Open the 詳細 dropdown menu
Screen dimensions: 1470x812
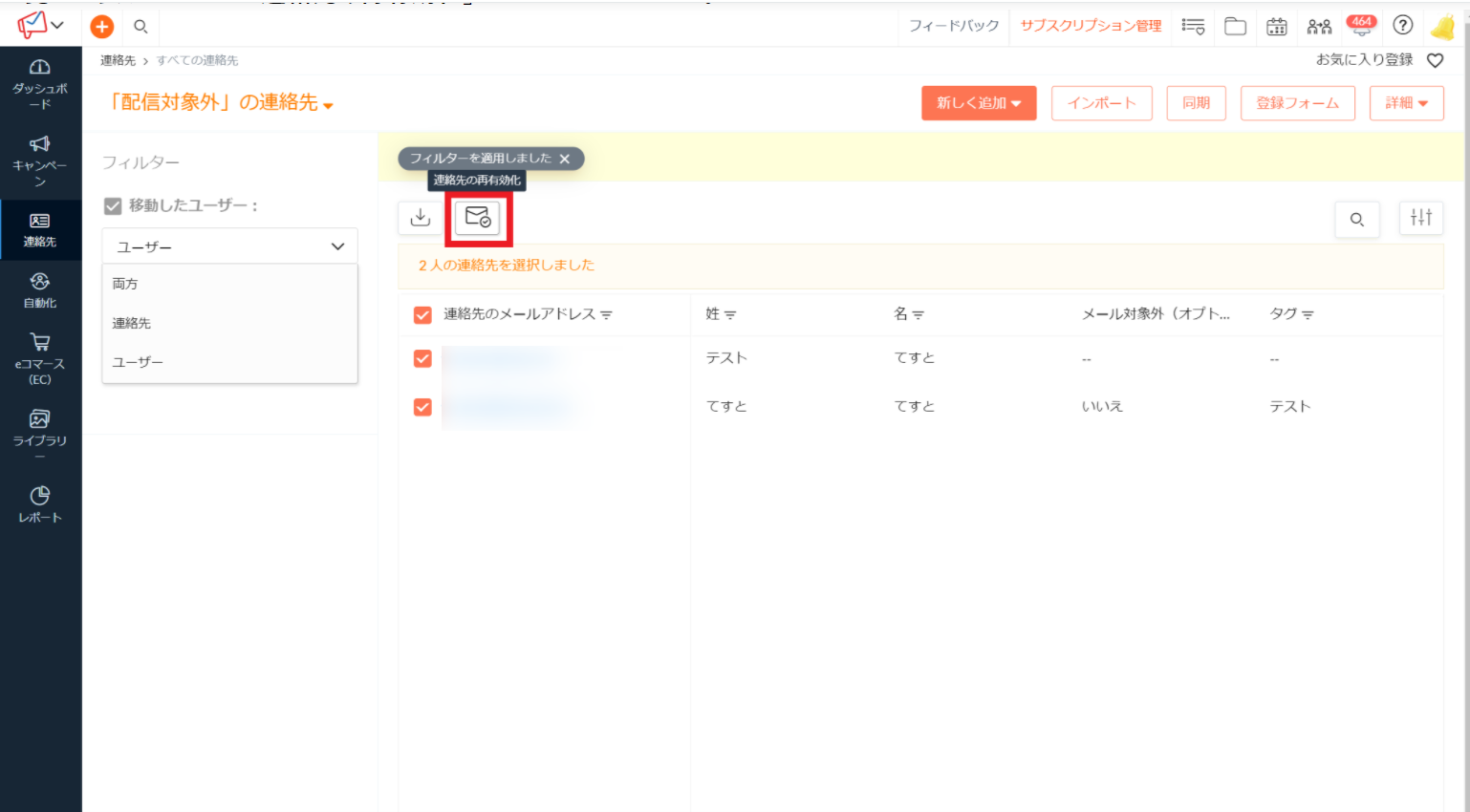(1406, 103)
